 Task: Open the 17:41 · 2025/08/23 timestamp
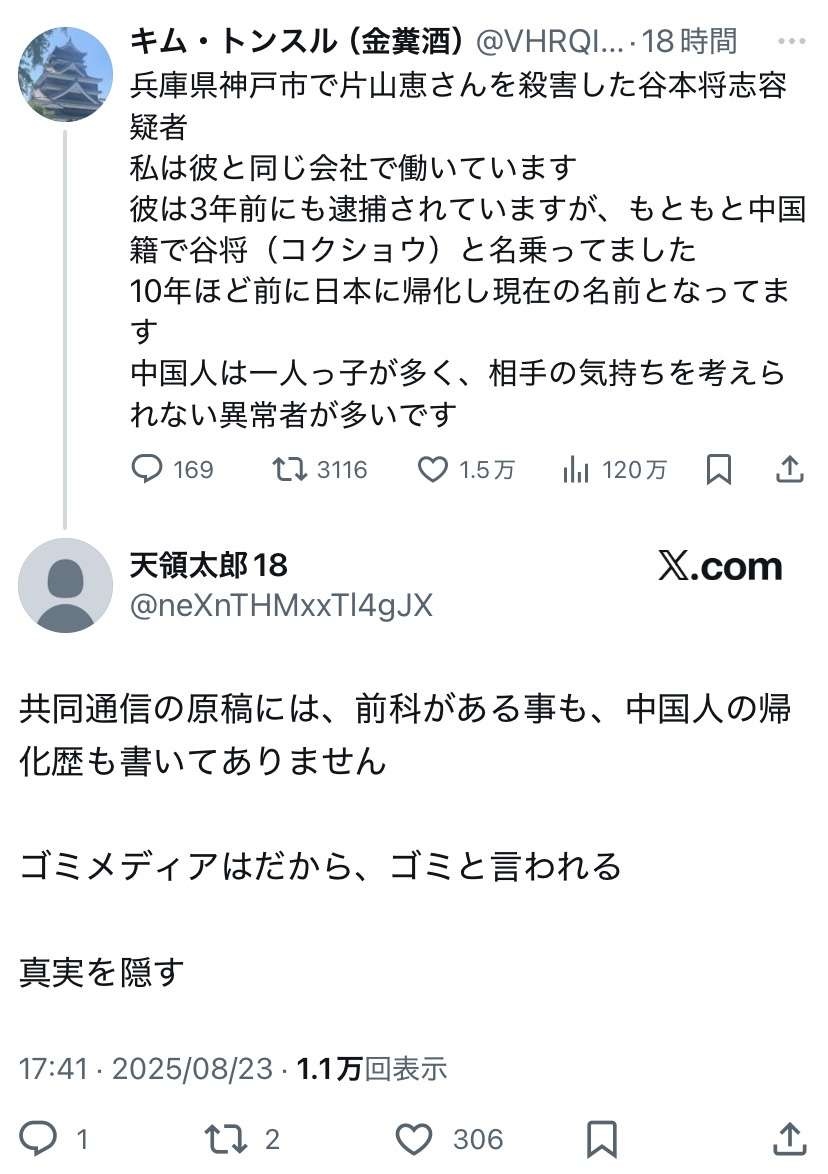click(x=146, y=1068)
